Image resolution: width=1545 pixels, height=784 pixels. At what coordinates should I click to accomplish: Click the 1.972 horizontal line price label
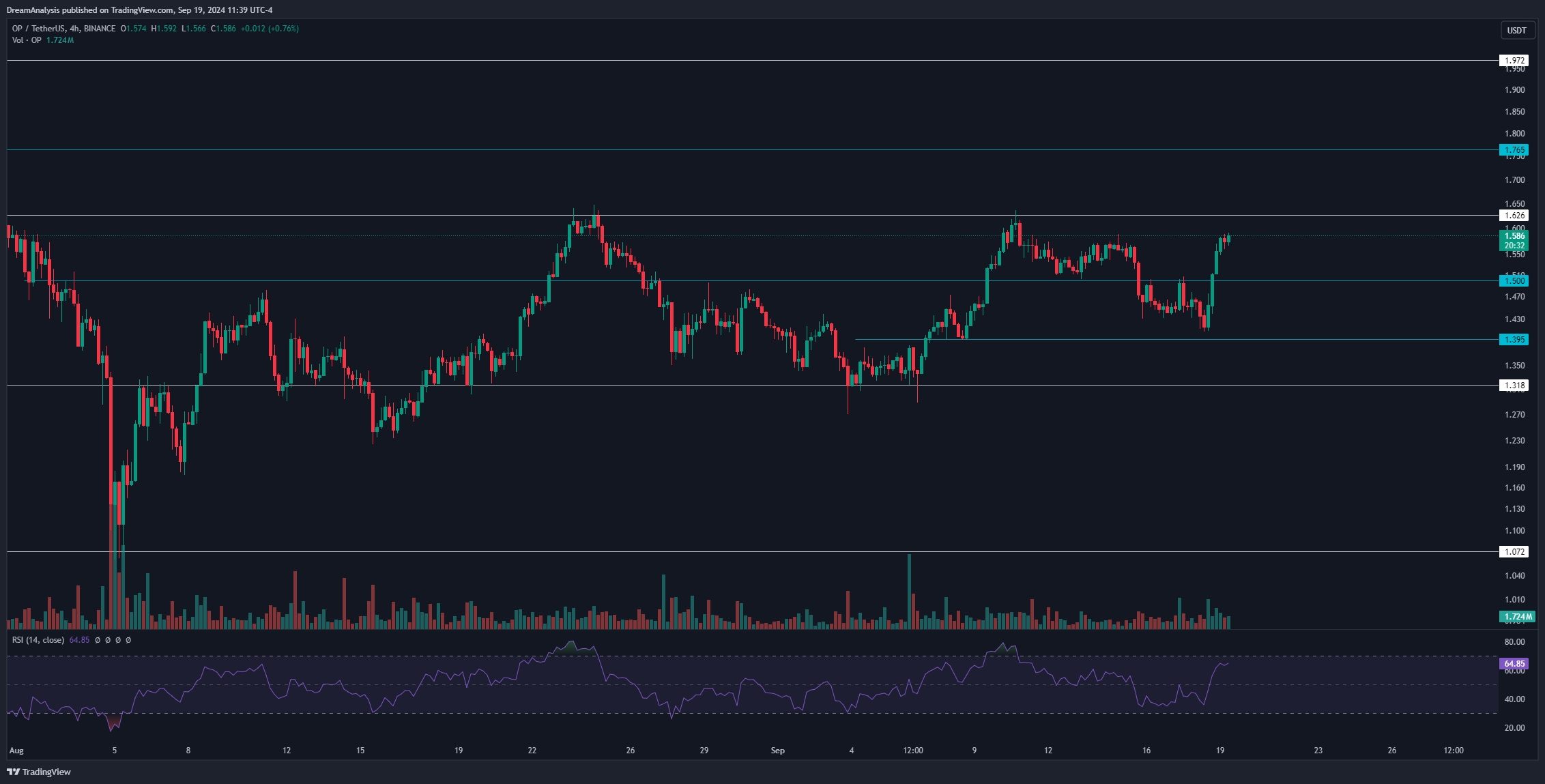[1514, 61]
